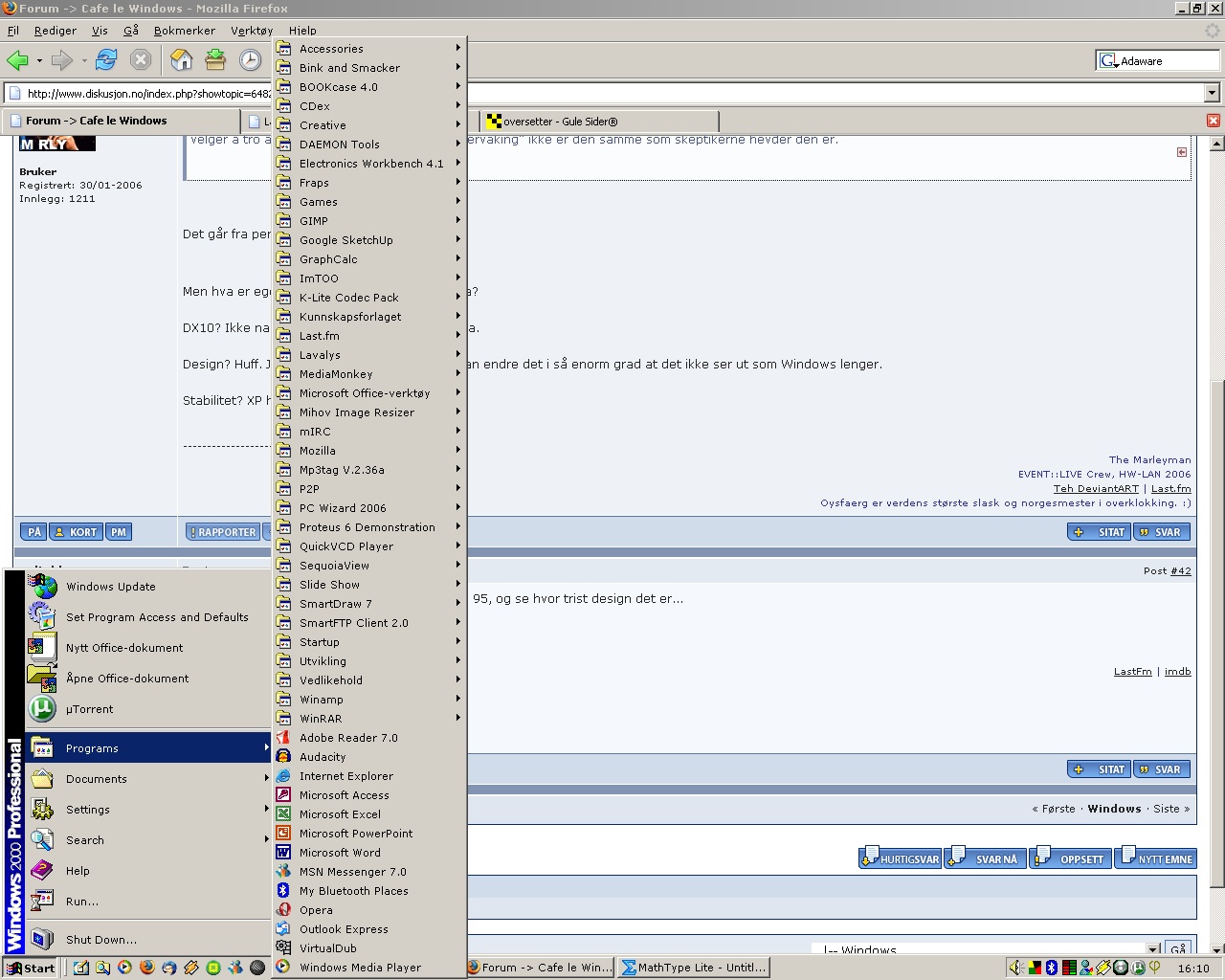The height and width of the screenshot is (980, 1225).
Task: Open Adobe Reader 7.0 from Programs
Action: 369,738
